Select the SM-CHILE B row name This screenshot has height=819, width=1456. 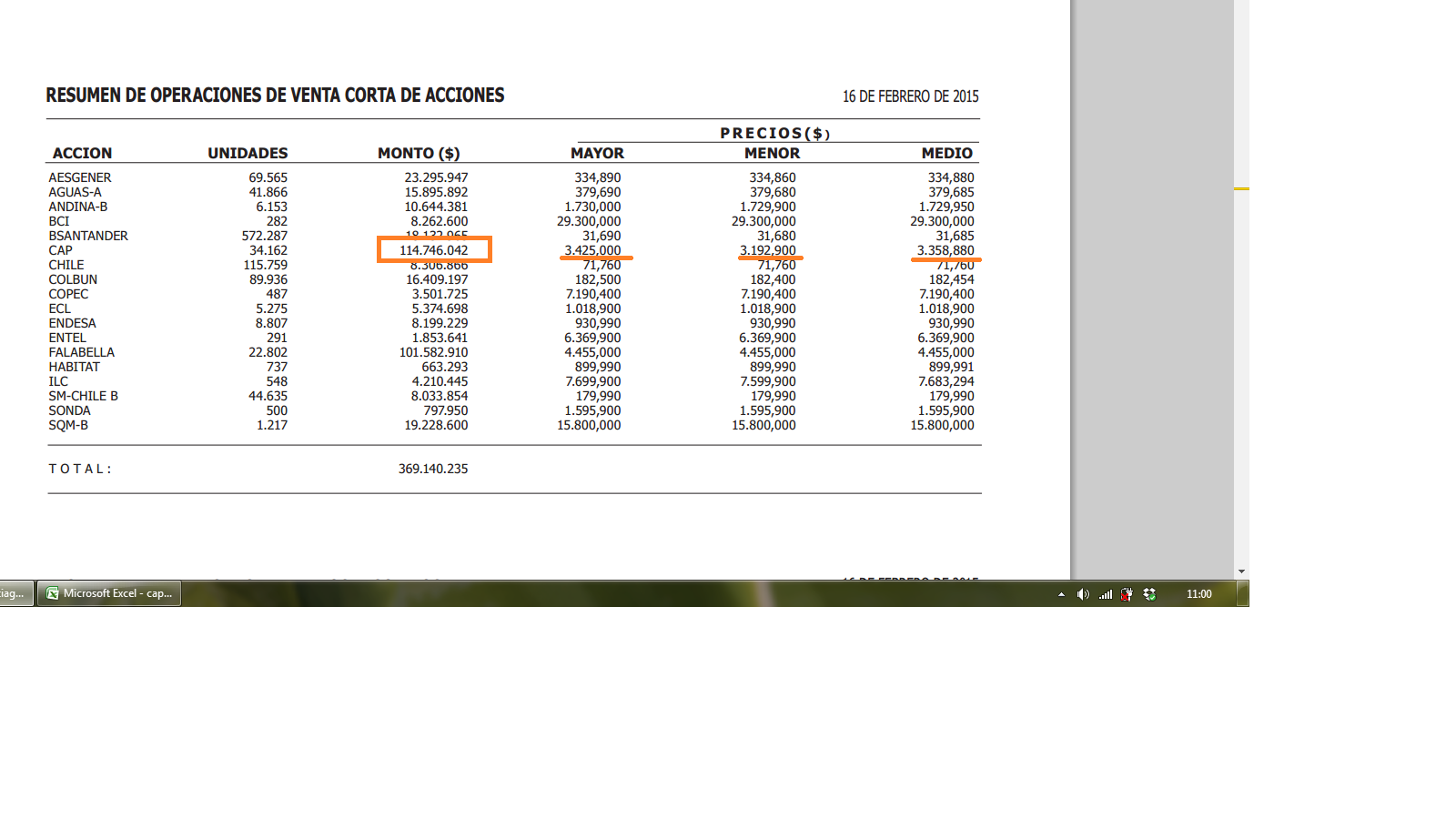point(84,396)
